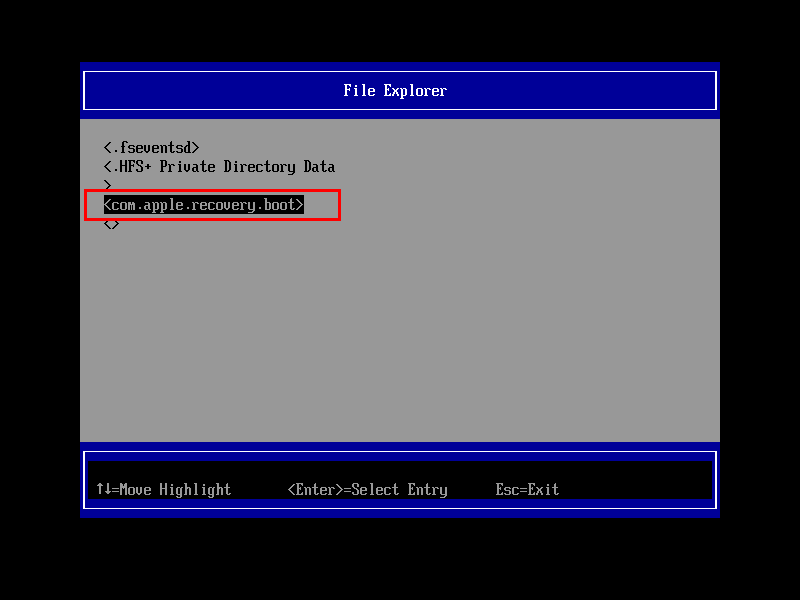The image size is (800, 600).
Task: Open the <.HFS+ Private Directory Data entry
Action: click(x=219, y=167)
